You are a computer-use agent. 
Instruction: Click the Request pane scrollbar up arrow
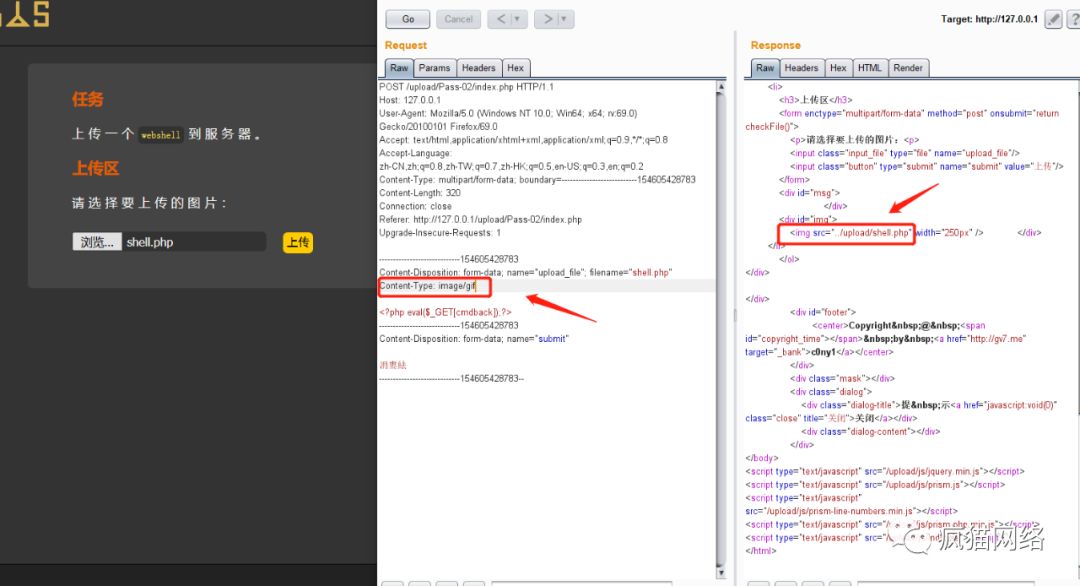(x=721, y=87)
